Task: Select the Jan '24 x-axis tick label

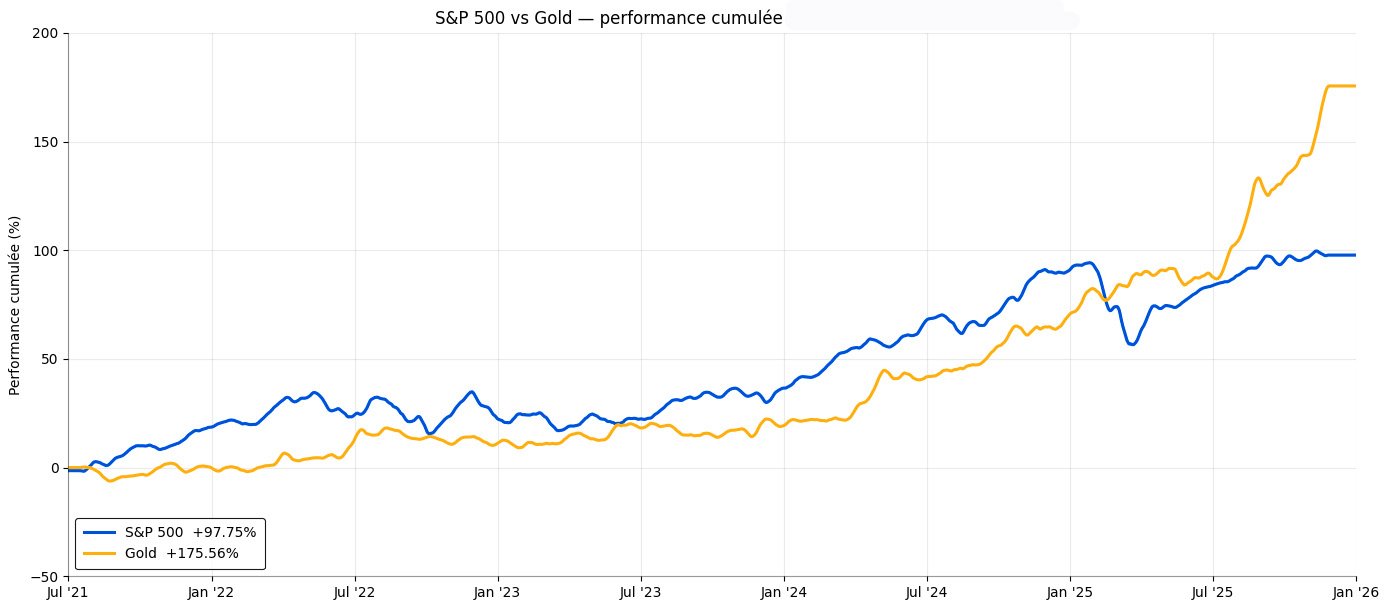Action: pyautogui.click(x=784, y=592)
